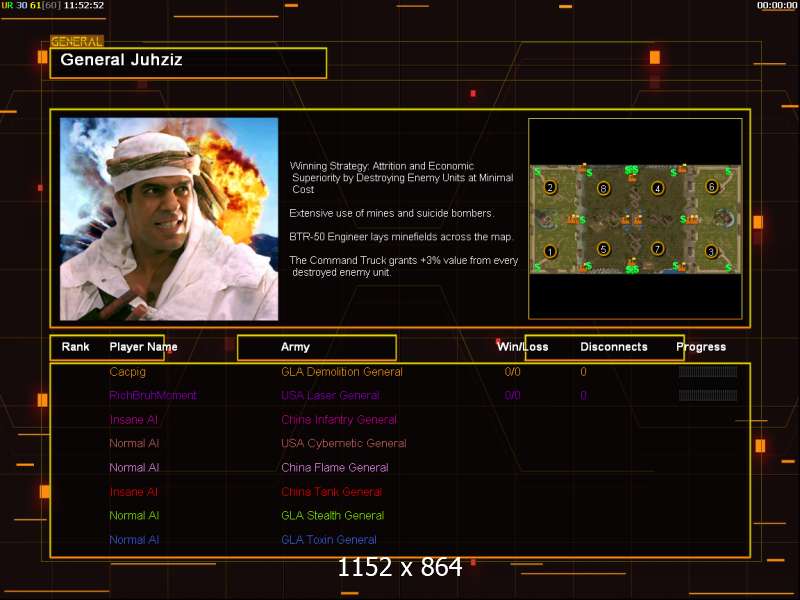Image resolution: width=800 pixels, height=600 pixels.
Task: Select player name Cacpig in the list
Action: pyautogui.click(x=127, y=372)
